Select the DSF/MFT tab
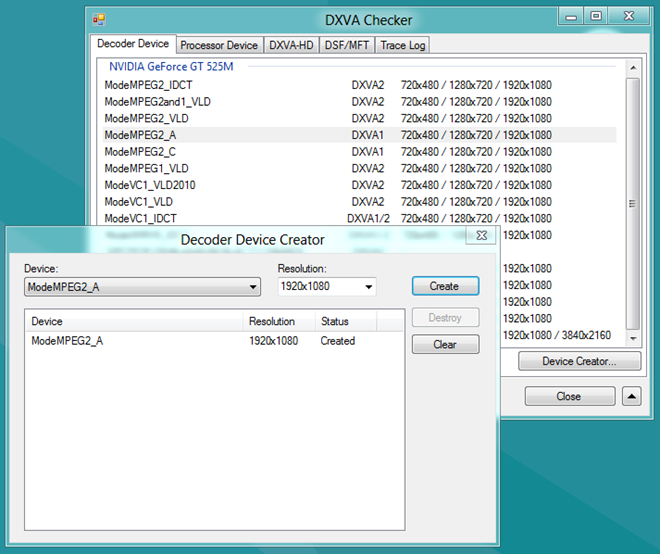The width and height of the screenshot is (660, 554). [x=346, y=45]
